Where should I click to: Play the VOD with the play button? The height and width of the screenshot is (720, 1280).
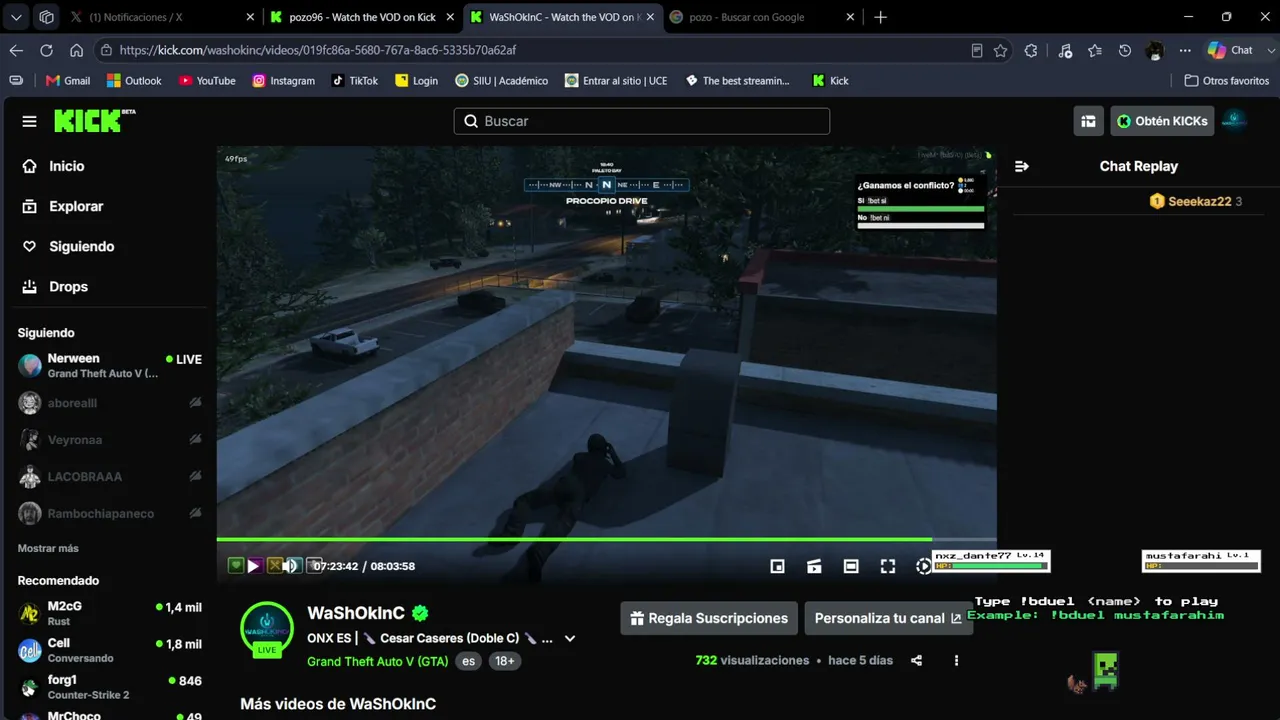(x=254, y=566)
